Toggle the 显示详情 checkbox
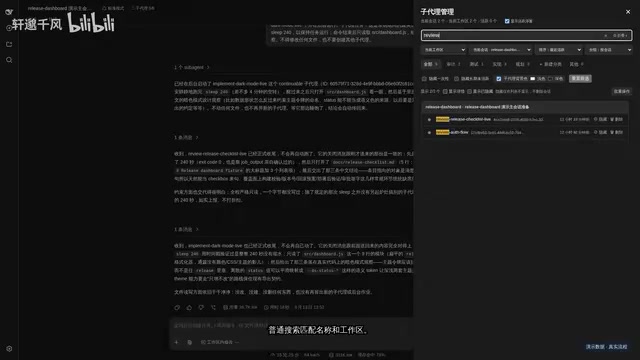 click(x=445, y=91)
